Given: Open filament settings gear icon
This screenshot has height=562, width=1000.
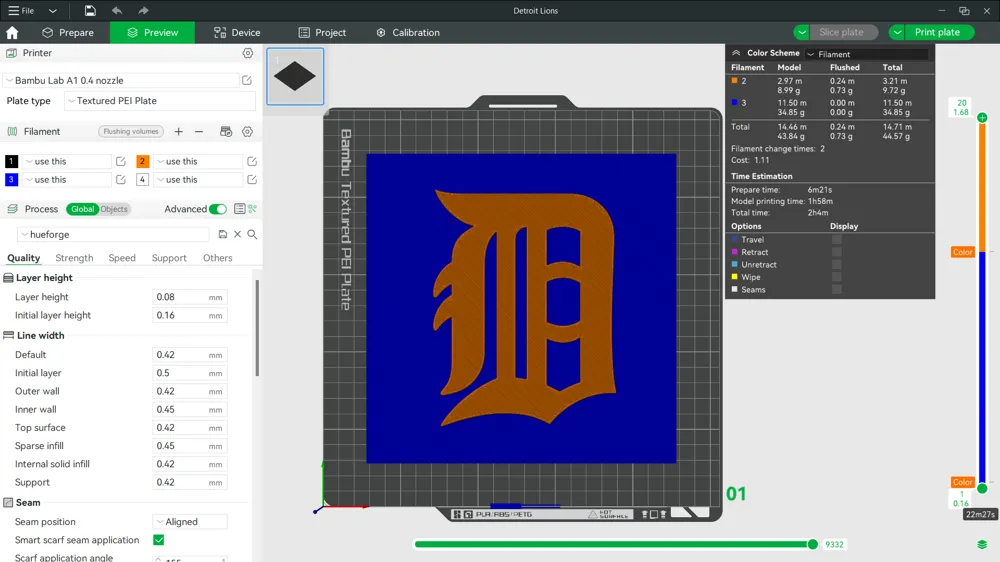Looking at the screenshot, I should (247, 131).
